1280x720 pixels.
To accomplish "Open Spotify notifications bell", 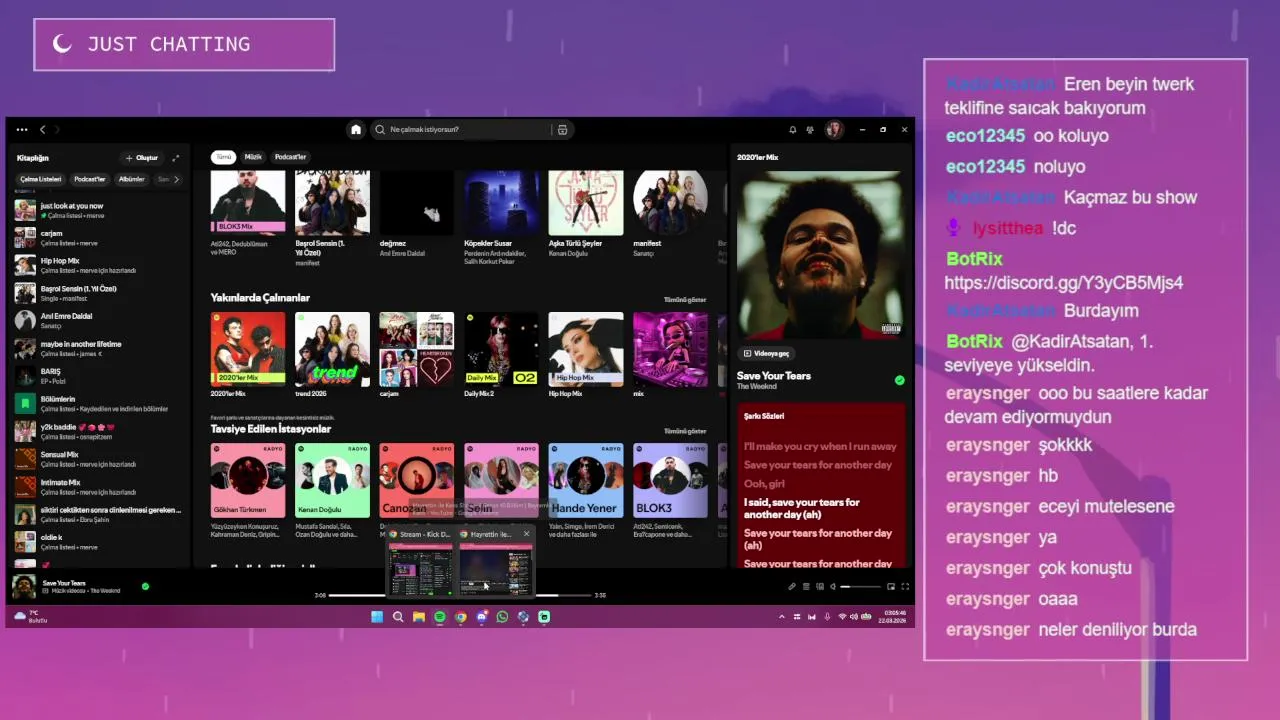I will 793,130.
